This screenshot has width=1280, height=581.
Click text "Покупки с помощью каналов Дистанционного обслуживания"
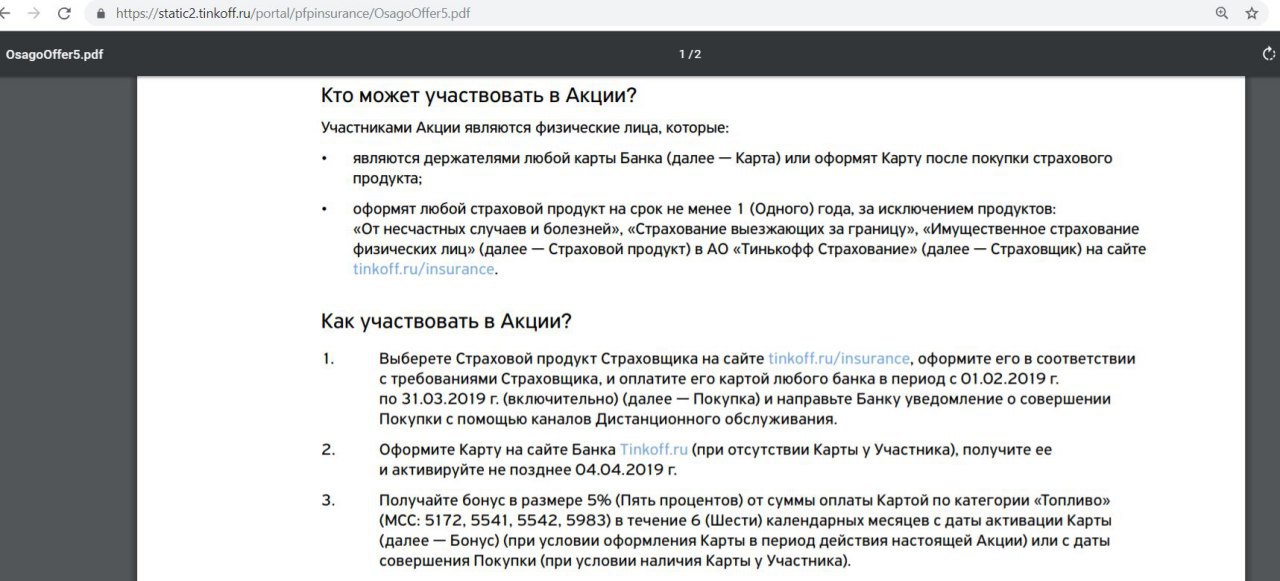pos(608,419)
